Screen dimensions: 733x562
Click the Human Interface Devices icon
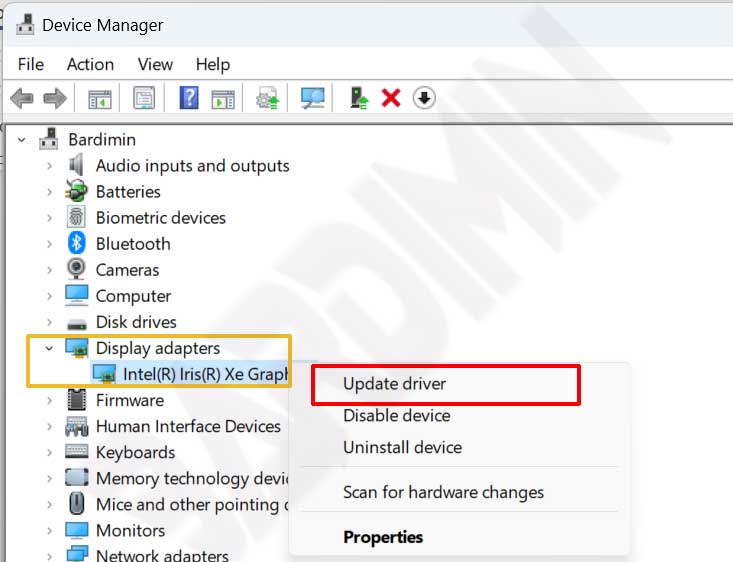coord(77,426)
